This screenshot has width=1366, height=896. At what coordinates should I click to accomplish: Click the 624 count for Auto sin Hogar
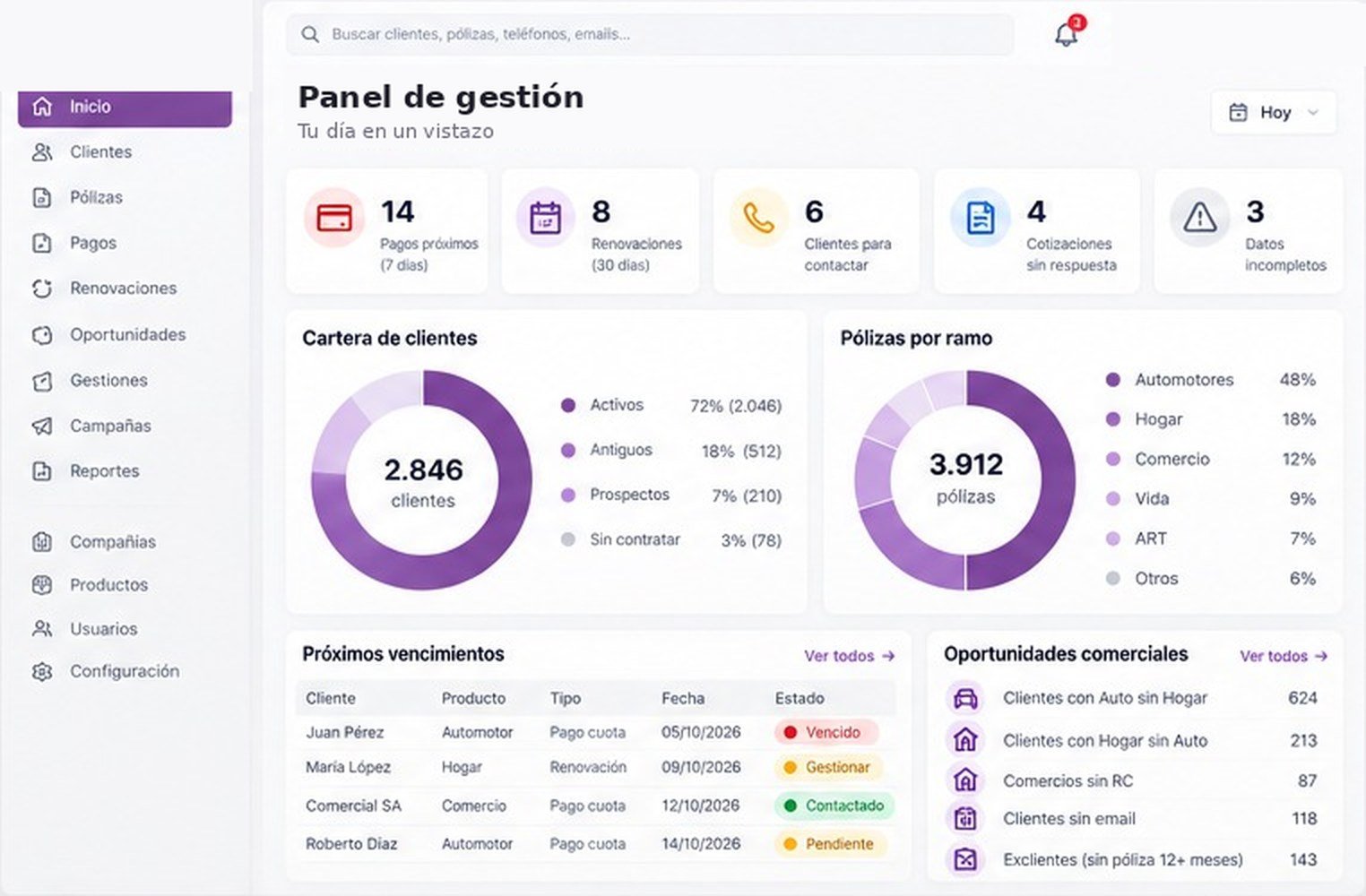1302,698
